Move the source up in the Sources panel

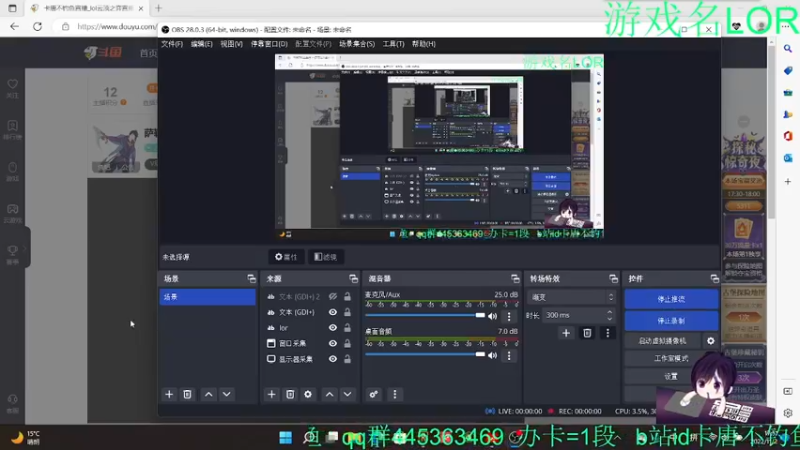pyautogui.click(x=330, y=394)
